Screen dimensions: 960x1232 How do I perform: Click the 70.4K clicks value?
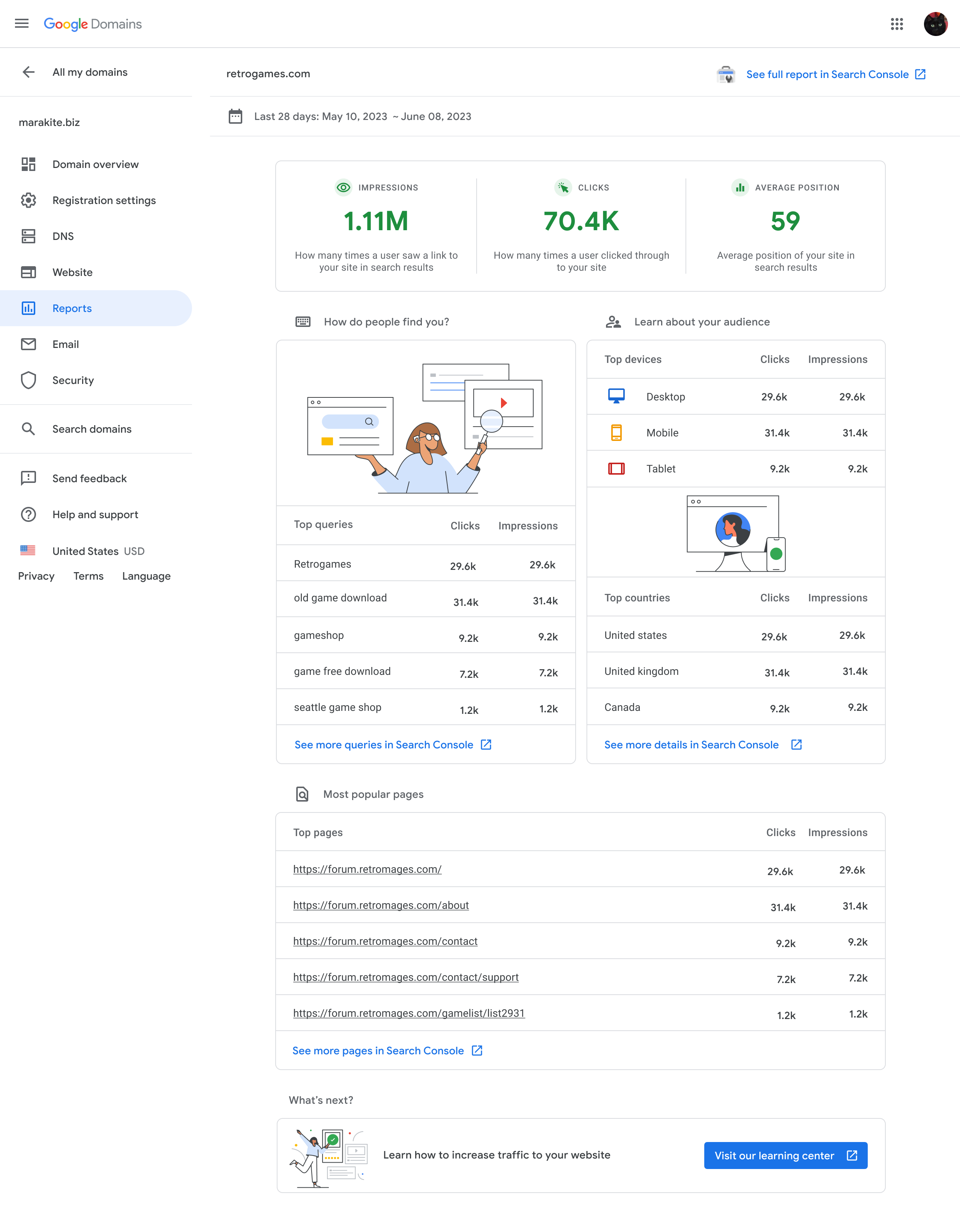click(x=581, y=221)
